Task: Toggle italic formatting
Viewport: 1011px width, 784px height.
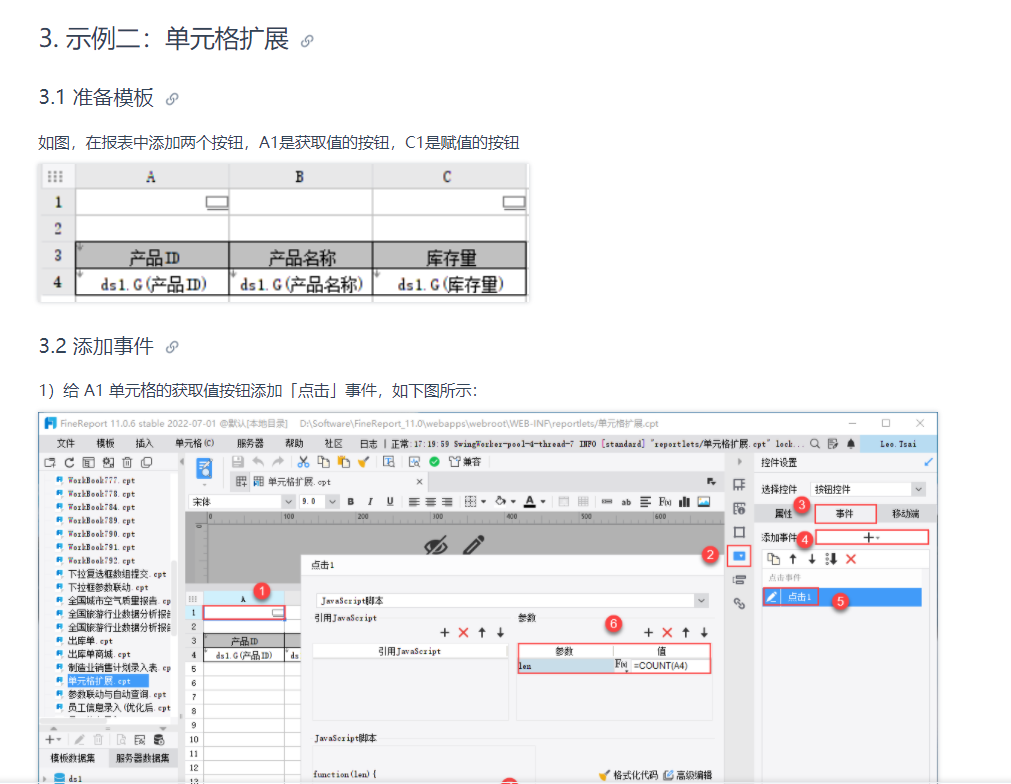Action: click(370, 502)
